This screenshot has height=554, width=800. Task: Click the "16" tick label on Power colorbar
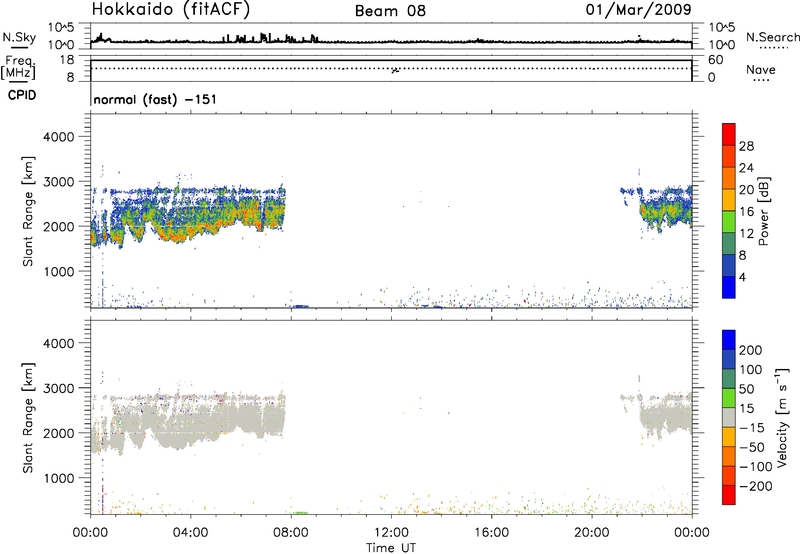pos(746,212)
